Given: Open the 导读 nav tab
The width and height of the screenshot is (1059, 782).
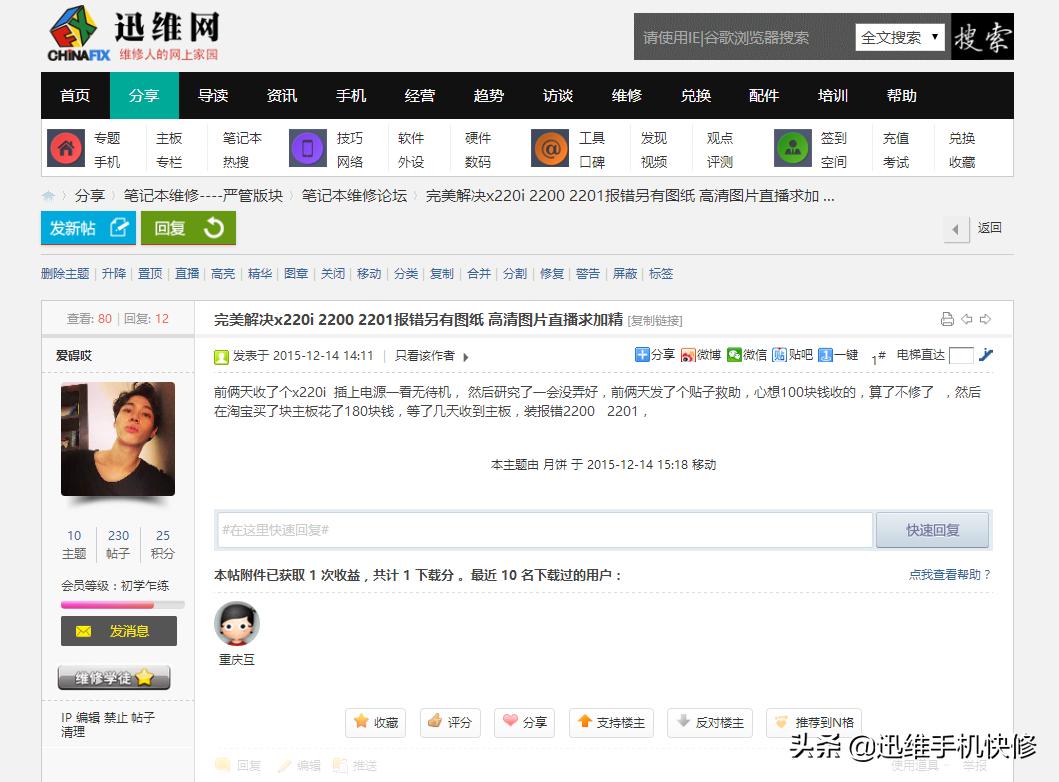Looking at the screenshot, I should pos(213,95).
